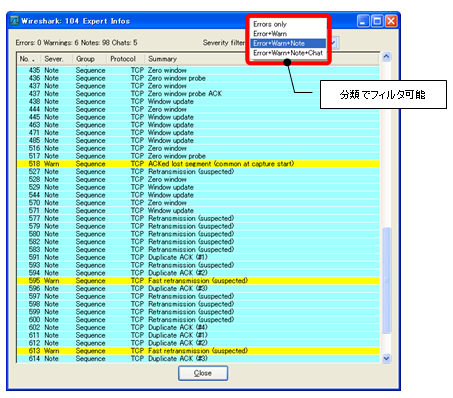453x398 pixels.
Task: Sort by the Sever. column header
Action: pyautogui.click(x=57, y=59)
